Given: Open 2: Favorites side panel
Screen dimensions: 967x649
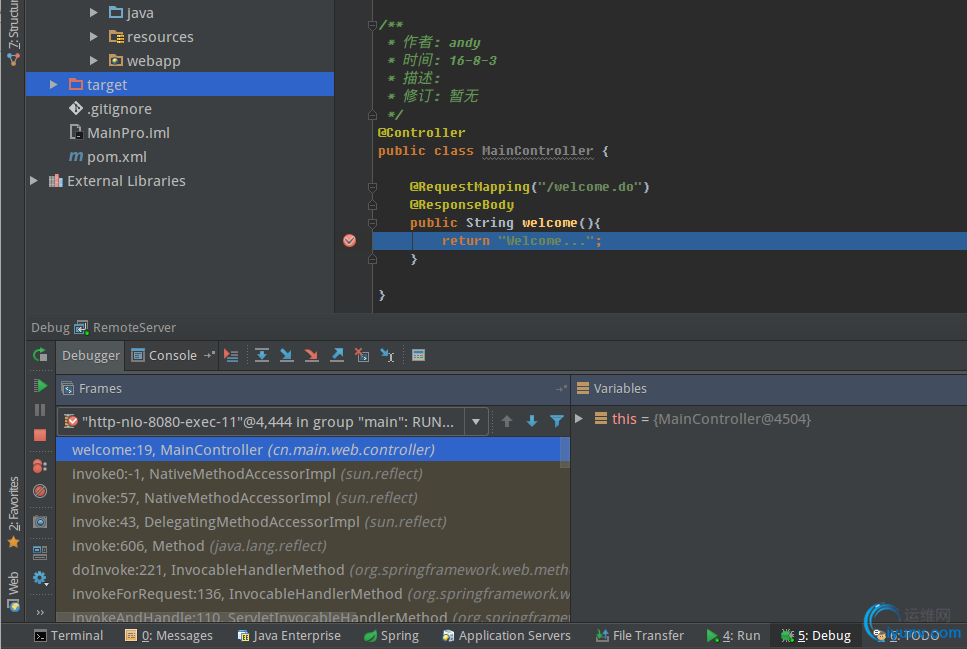Looking at the screenshot, I should point(14,511).
